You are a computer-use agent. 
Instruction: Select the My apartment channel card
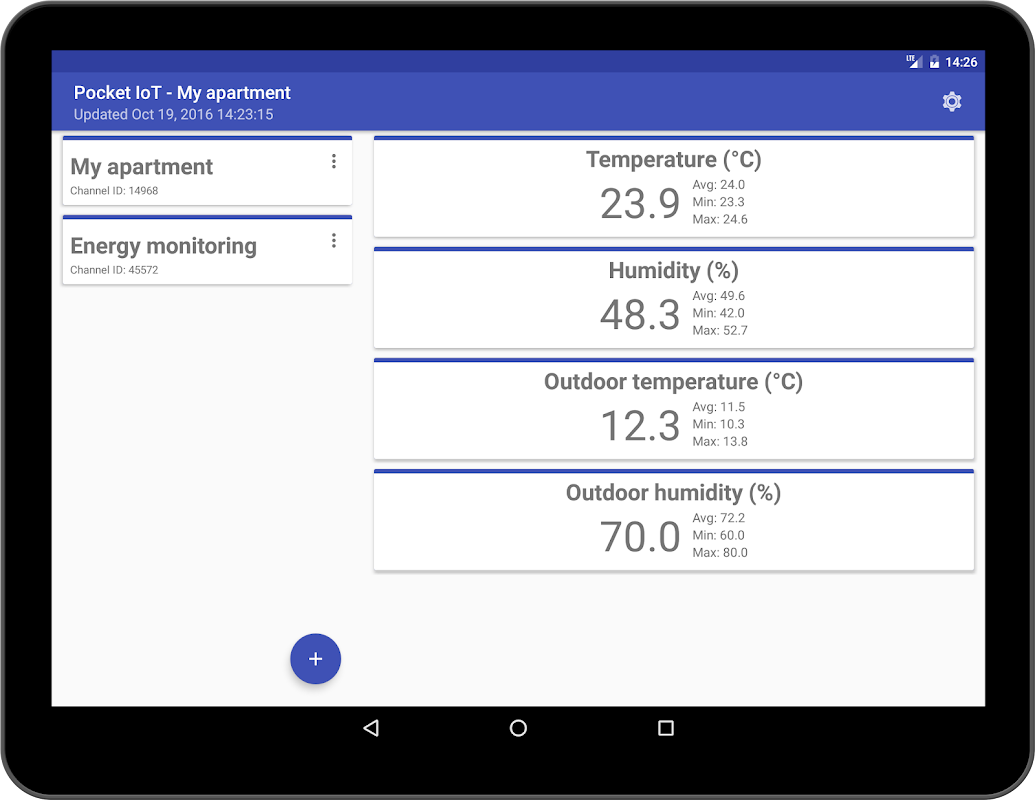click(207, 171)
